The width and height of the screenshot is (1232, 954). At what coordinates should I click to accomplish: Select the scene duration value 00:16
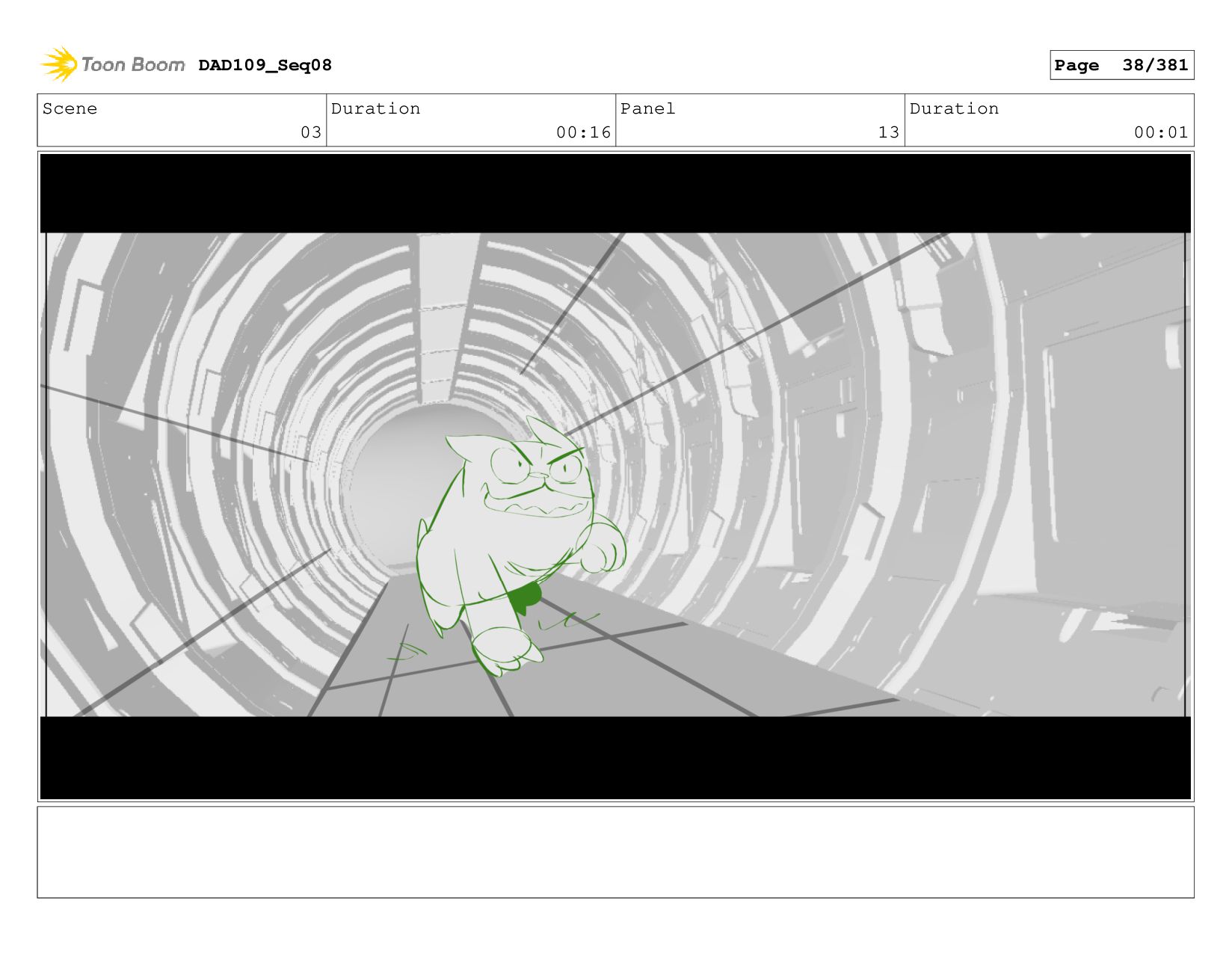583,132
